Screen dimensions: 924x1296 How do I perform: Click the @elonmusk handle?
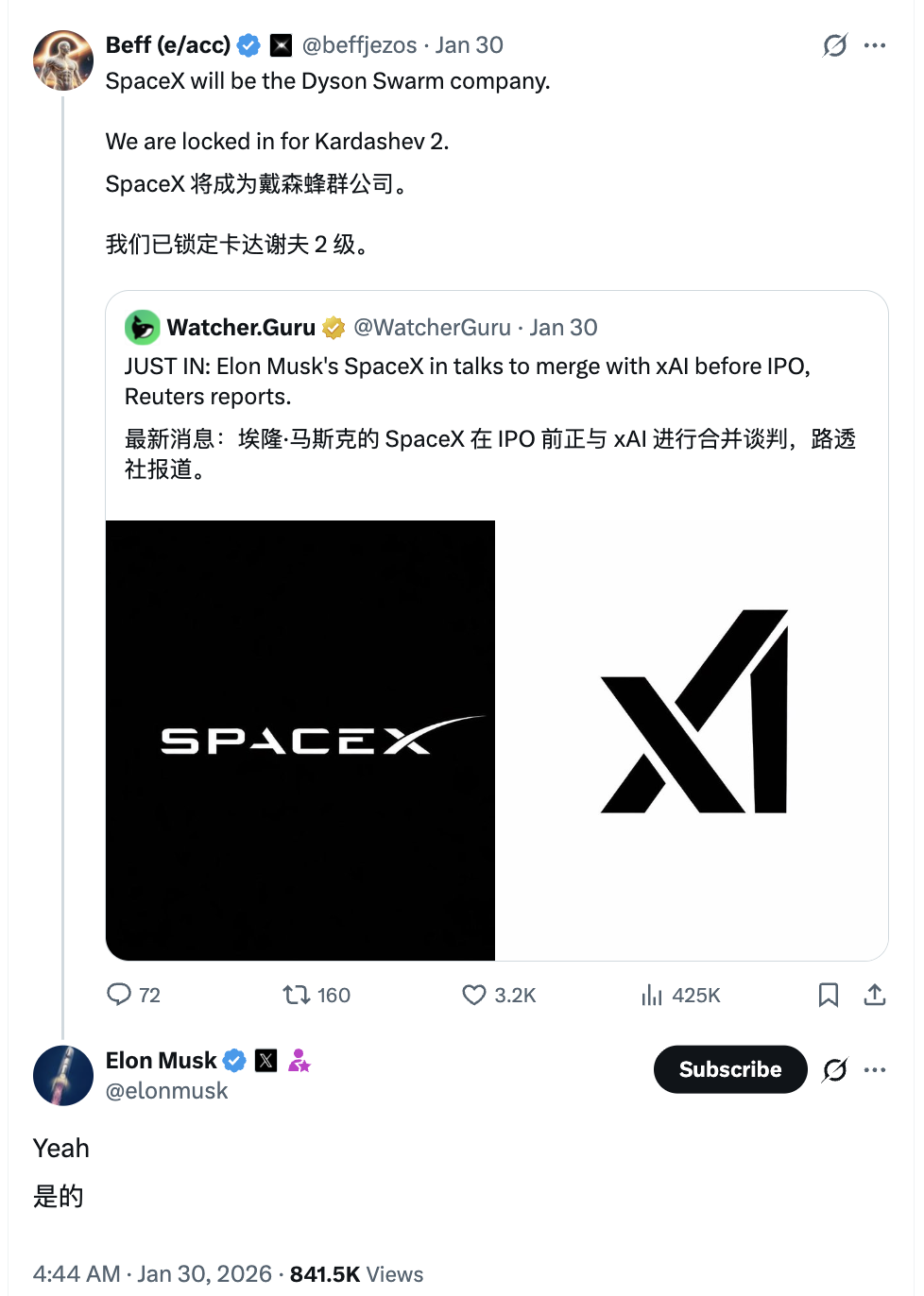pos(167,1091)
